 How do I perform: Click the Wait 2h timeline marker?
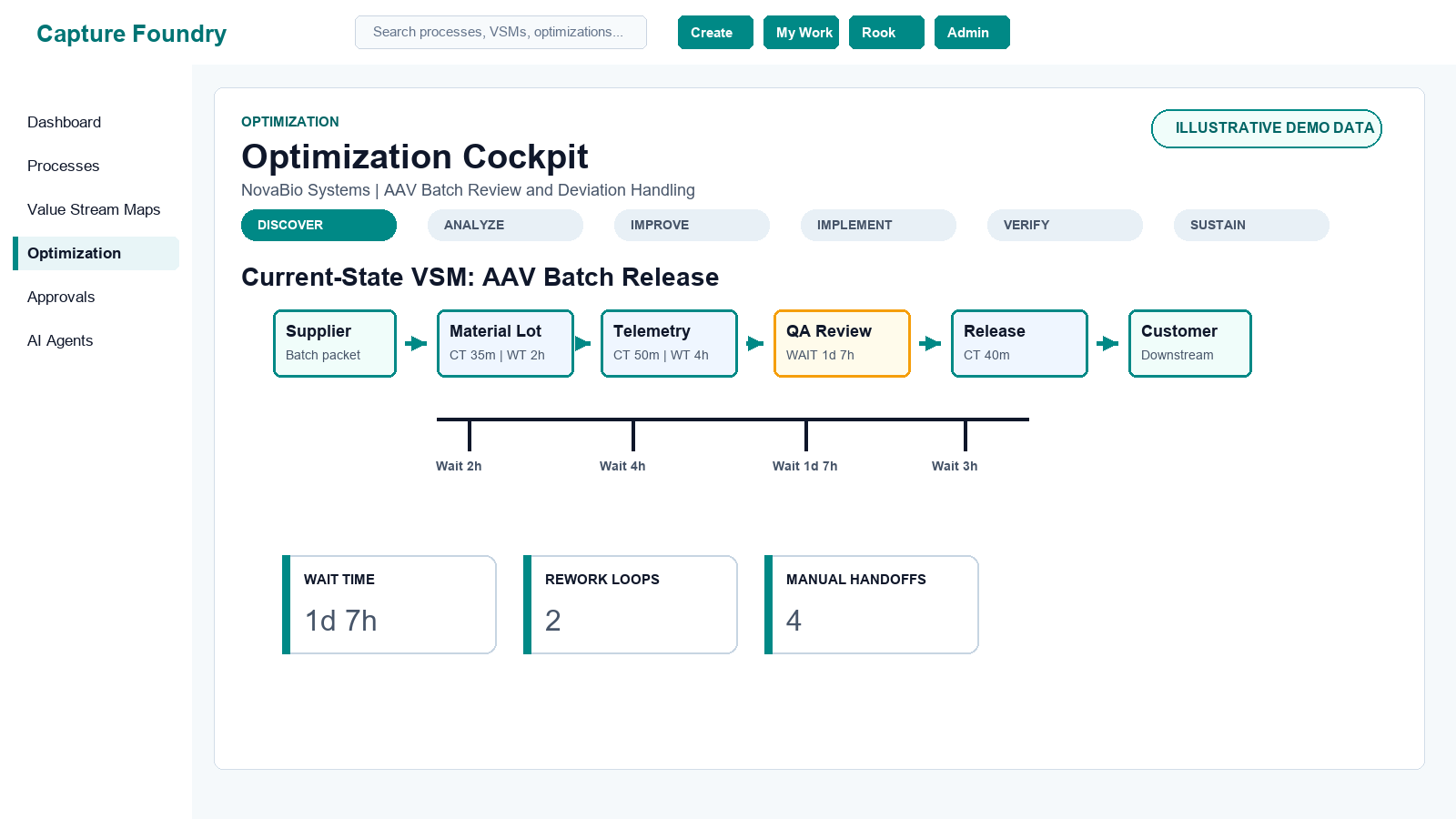pos(459,466)
